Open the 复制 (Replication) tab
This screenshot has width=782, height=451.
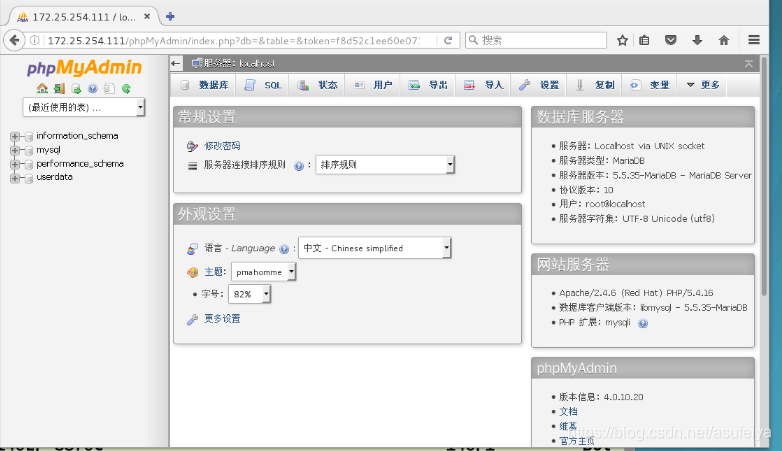click(x=594, y=85)
